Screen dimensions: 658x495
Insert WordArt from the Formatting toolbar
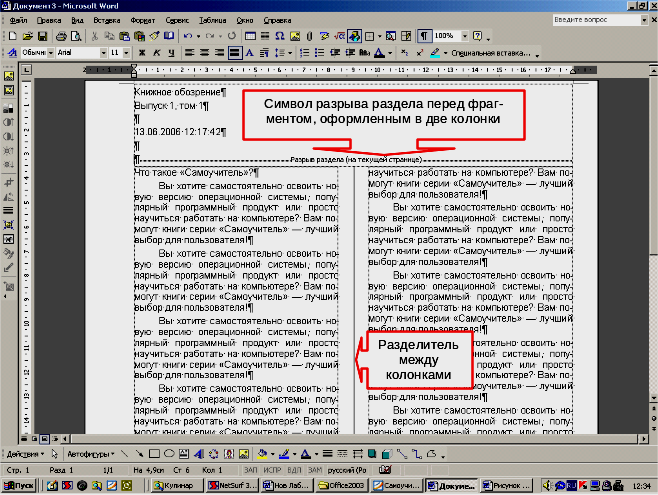[12, 53]
